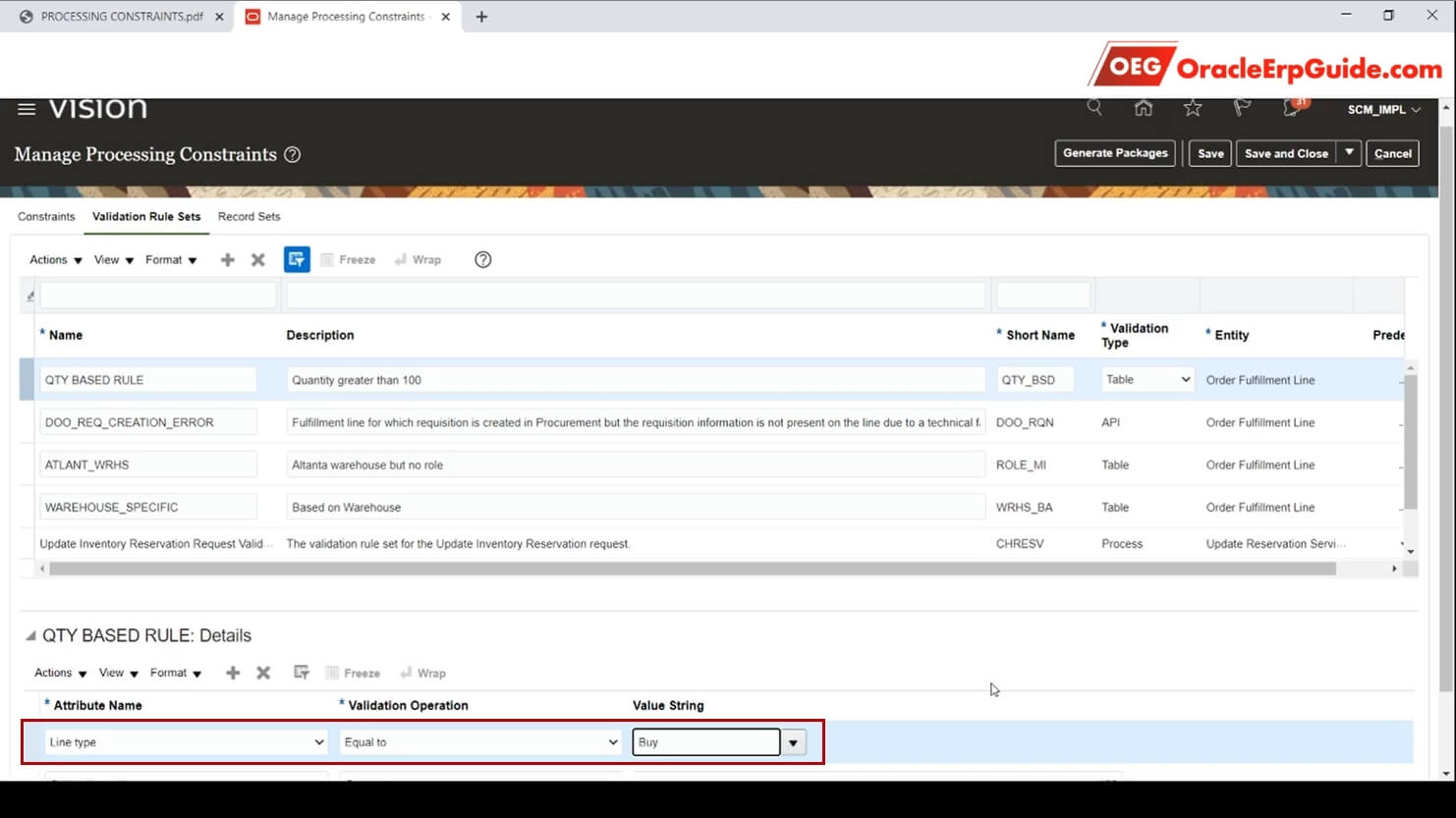Open Actions menu in rule sets toolbar
1456x818 pixels.
pos(56,259)
